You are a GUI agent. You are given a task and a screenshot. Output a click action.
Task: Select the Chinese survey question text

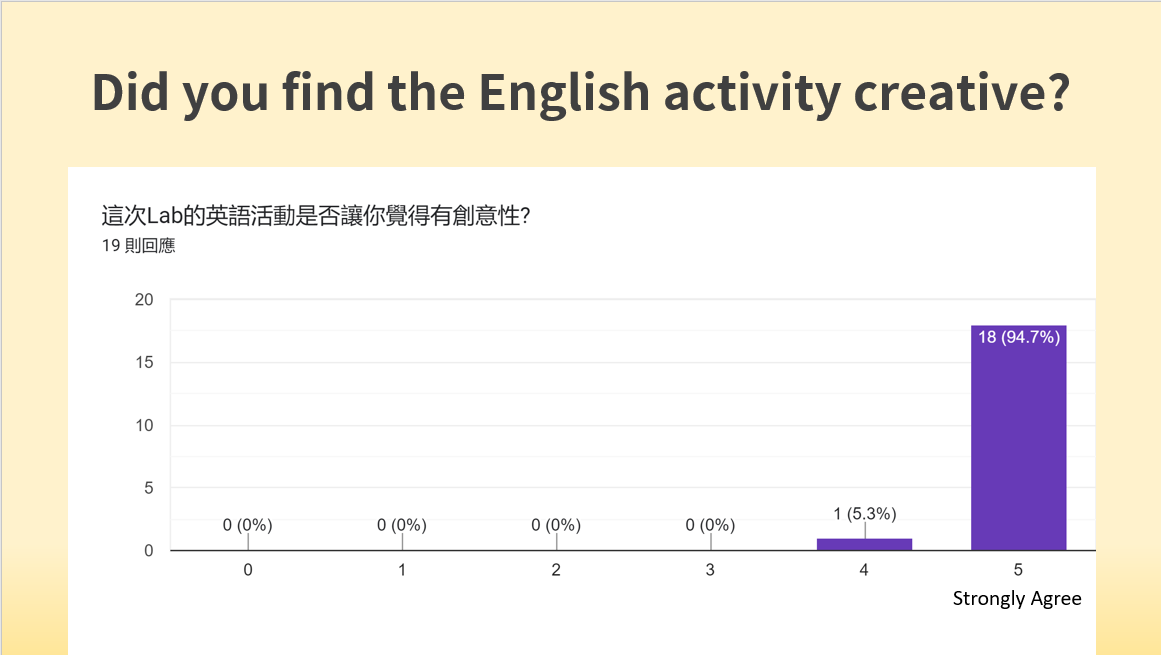315,215
